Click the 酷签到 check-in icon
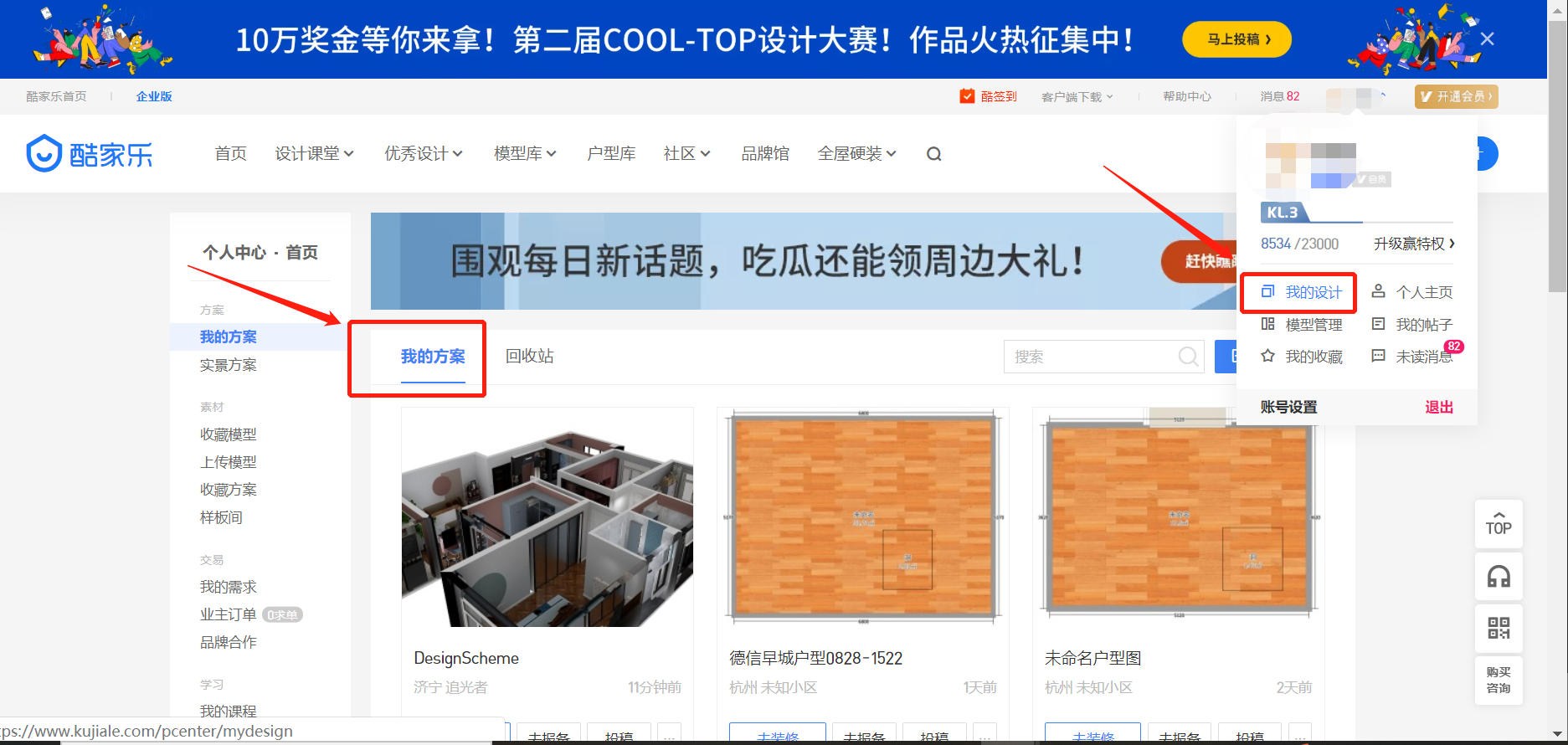The width and height of the screenshot is (1568, 745). [x=967, y=96]
